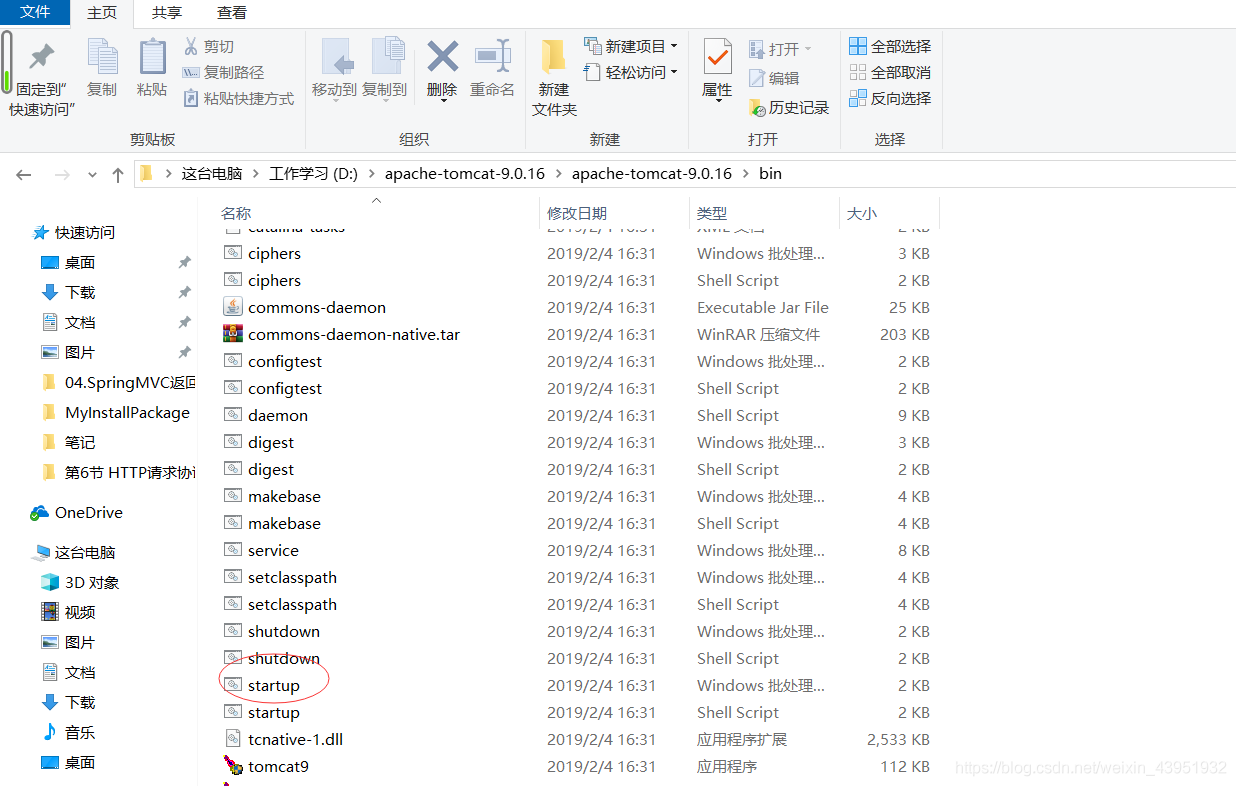Open the New item (新建项目) dropdown
1236x786 pixels.
[631, 46]
